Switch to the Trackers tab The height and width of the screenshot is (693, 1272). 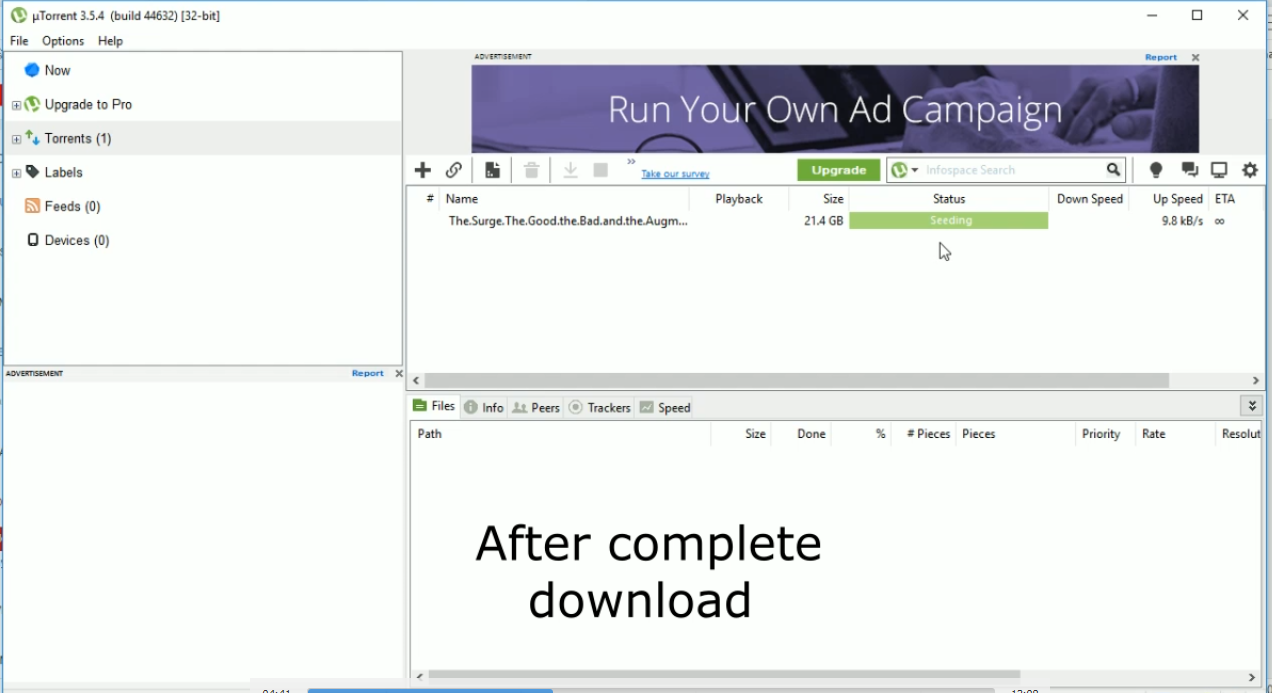pyautogui.click(x=600, y=407)
